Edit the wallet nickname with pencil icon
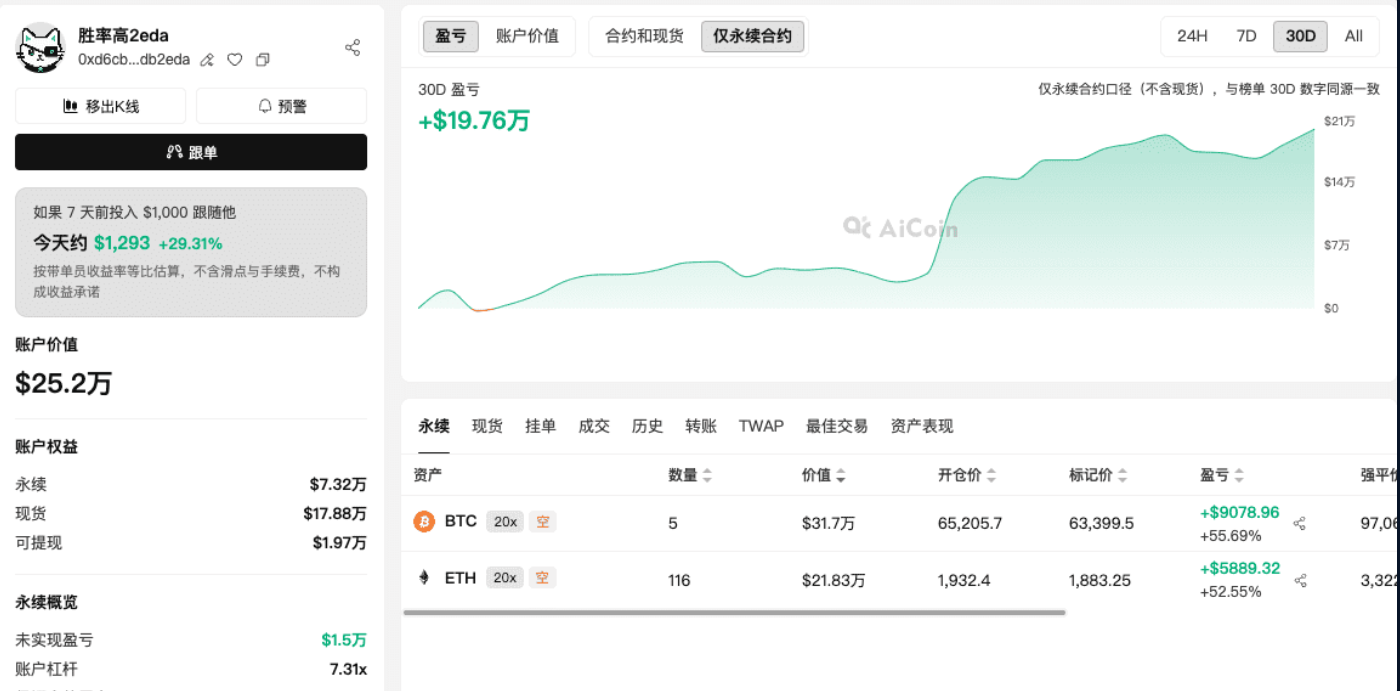This screenshot has height=691, width=1400. point(207,60)
